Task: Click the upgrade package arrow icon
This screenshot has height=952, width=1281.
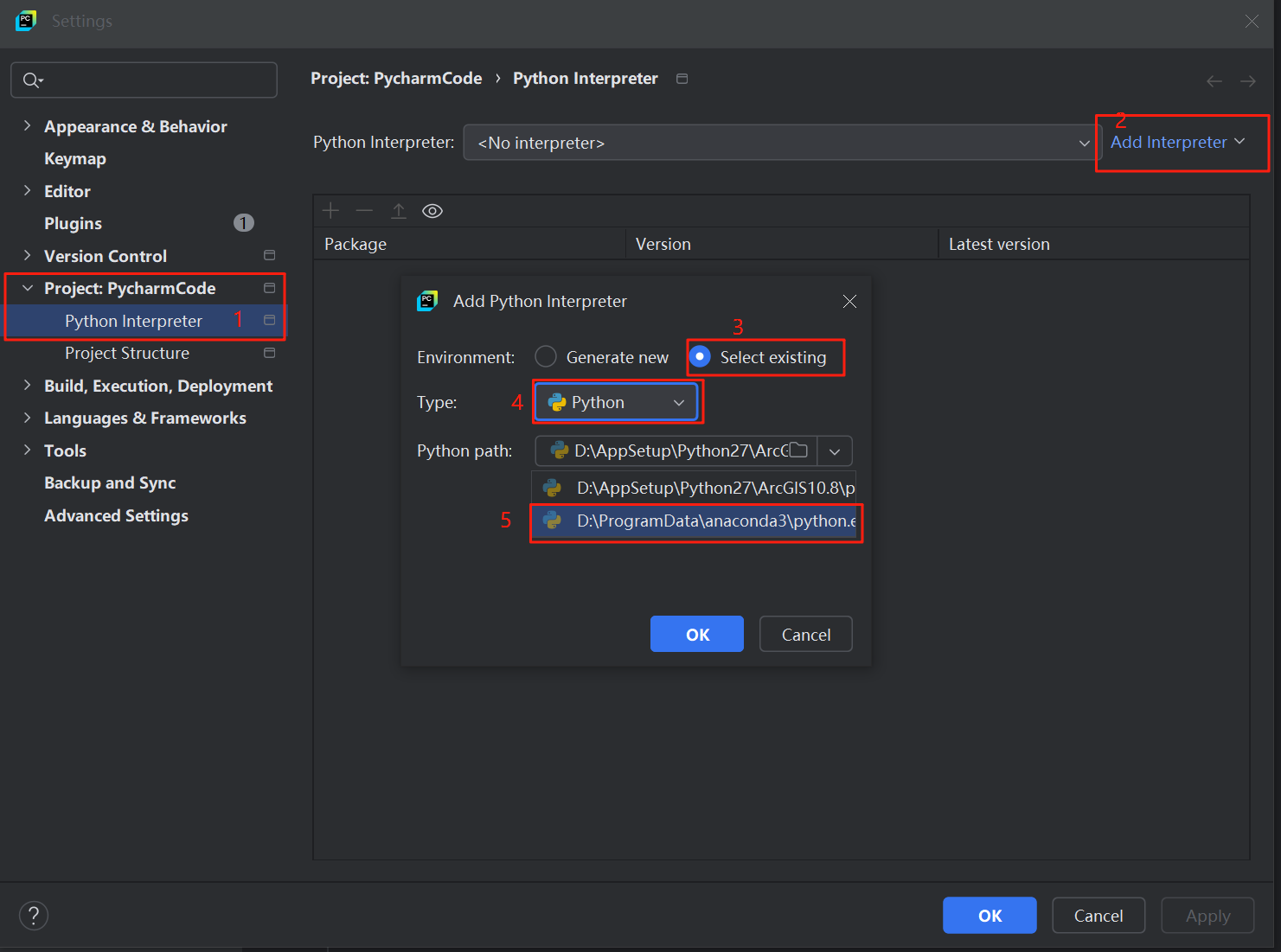Action: (x=399, y=211)
